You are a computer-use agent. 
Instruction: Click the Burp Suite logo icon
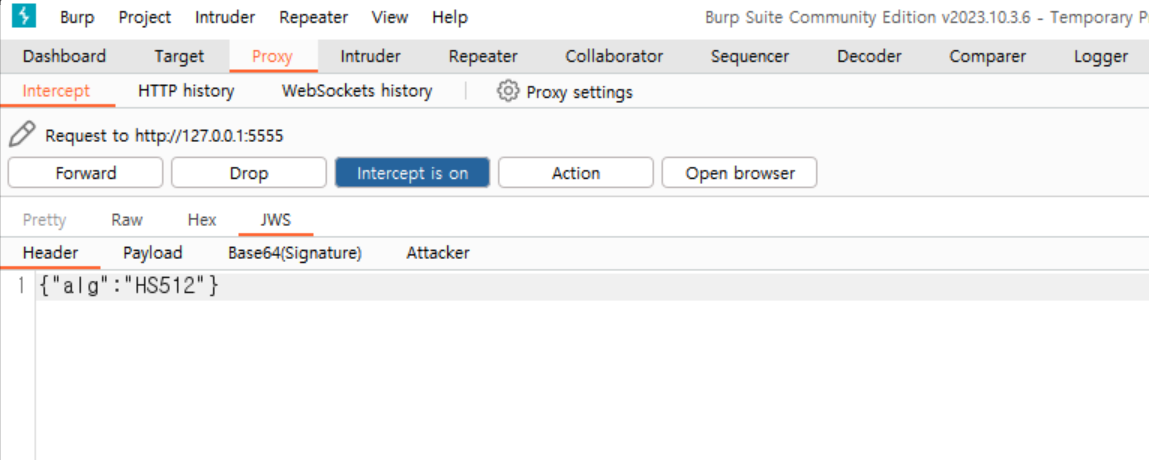point(23,16)
